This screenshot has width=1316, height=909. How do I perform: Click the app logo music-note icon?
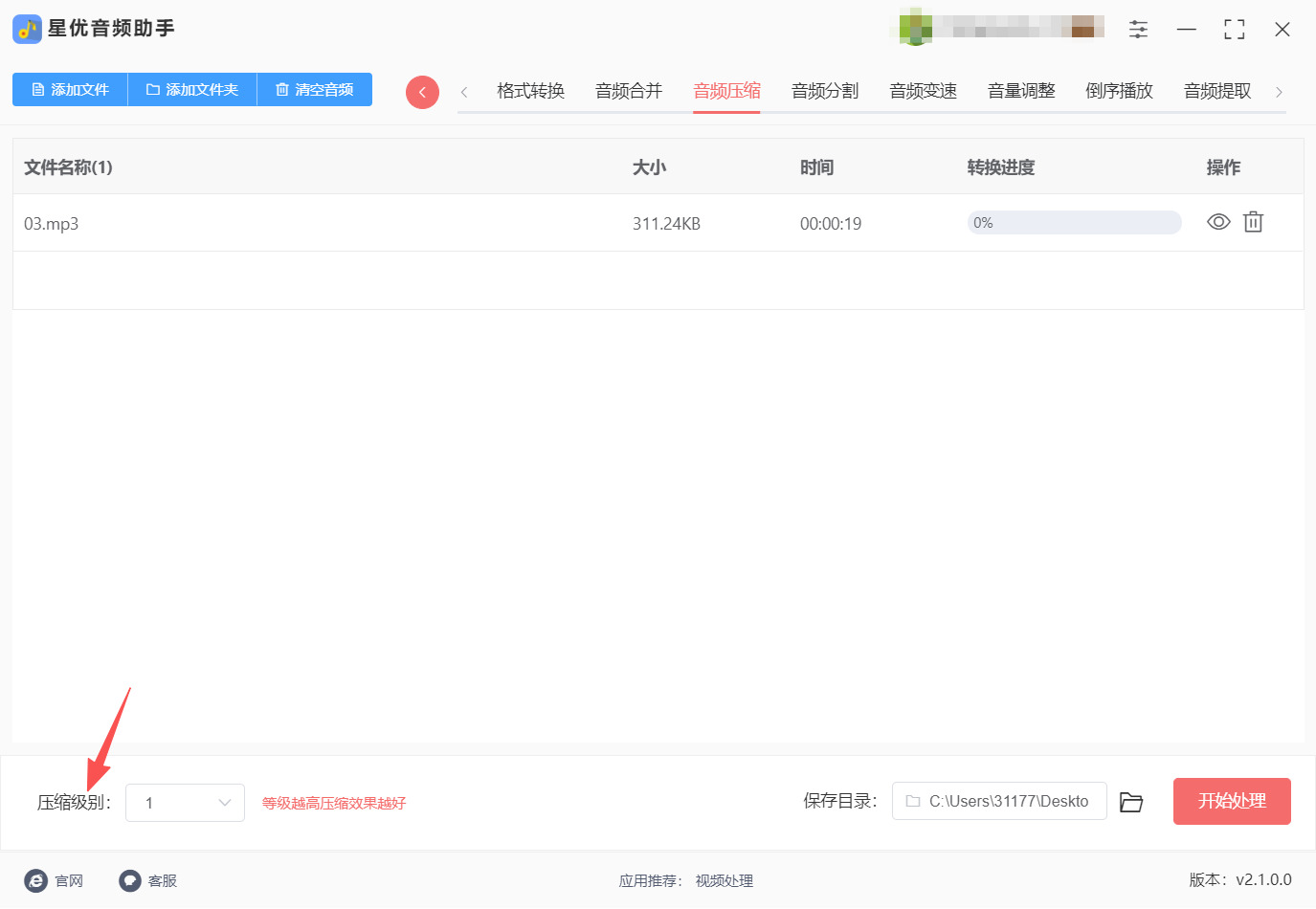pos(26,29)
